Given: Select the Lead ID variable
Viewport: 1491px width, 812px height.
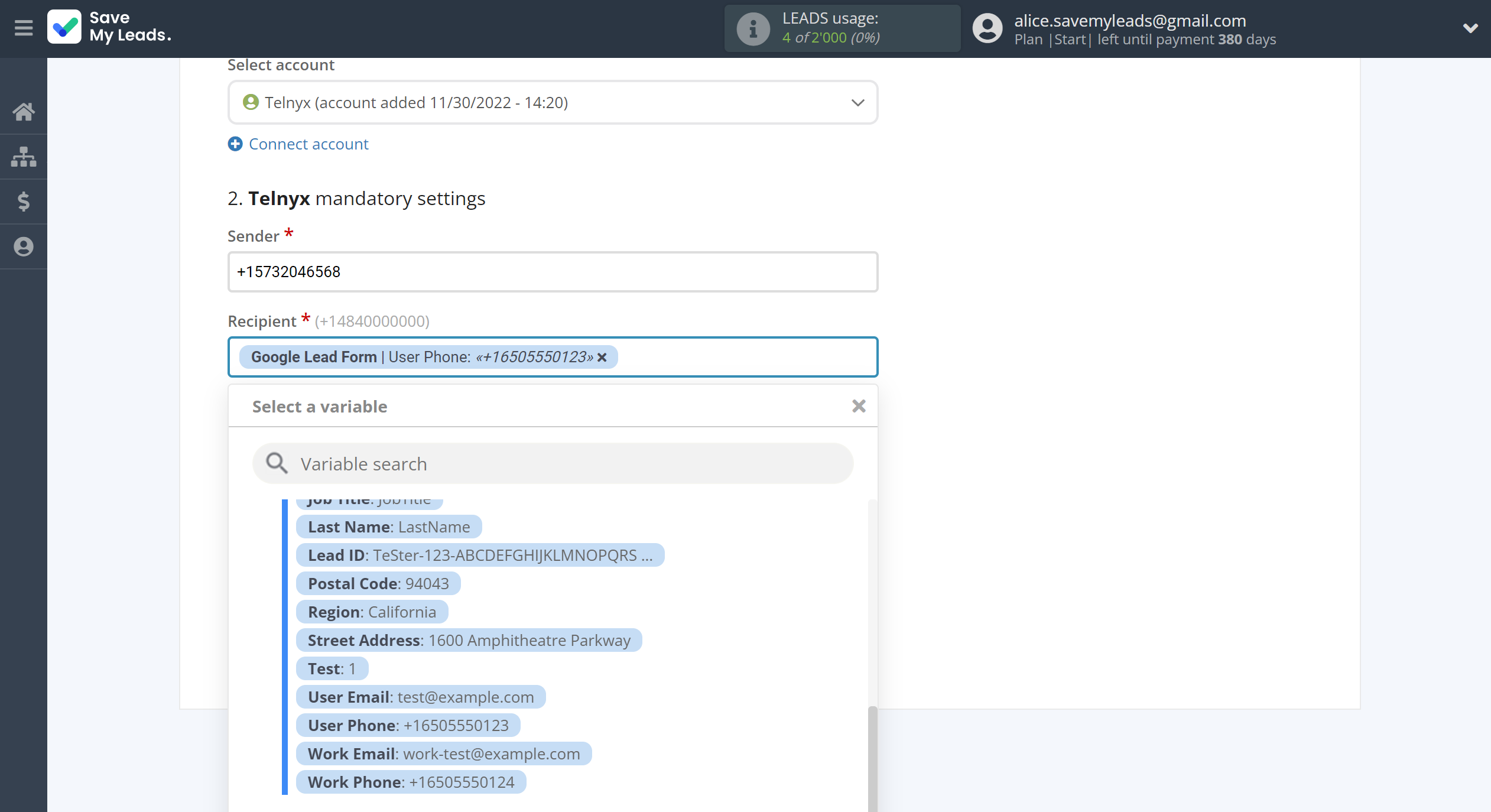Looking at the screenshot, I should [x=480, y=556].
